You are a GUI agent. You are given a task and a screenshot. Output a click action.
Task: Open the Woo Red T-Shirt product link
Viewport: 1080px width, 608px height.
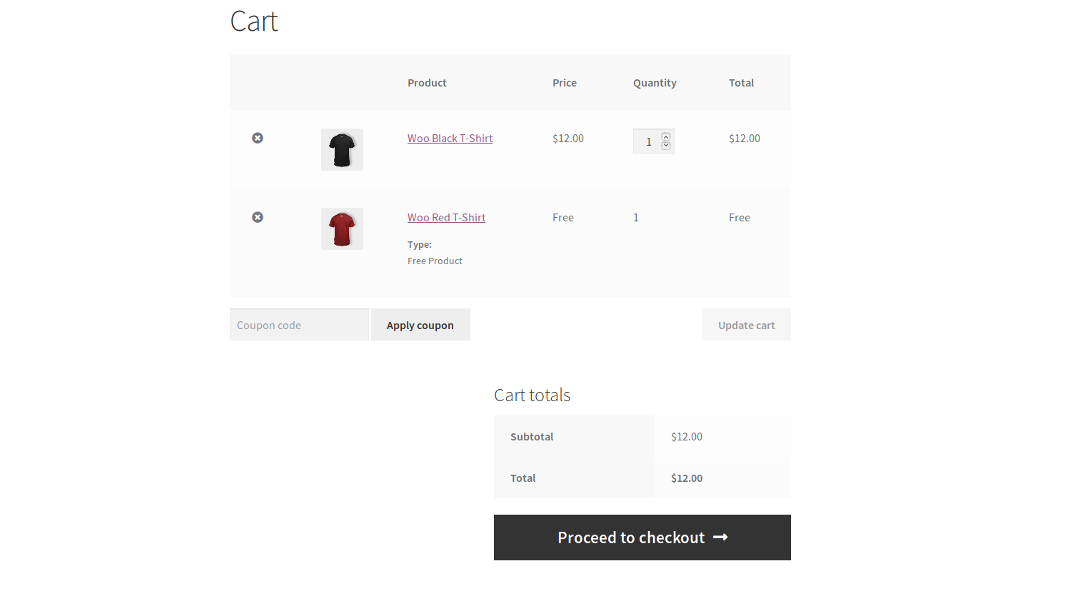446,217
